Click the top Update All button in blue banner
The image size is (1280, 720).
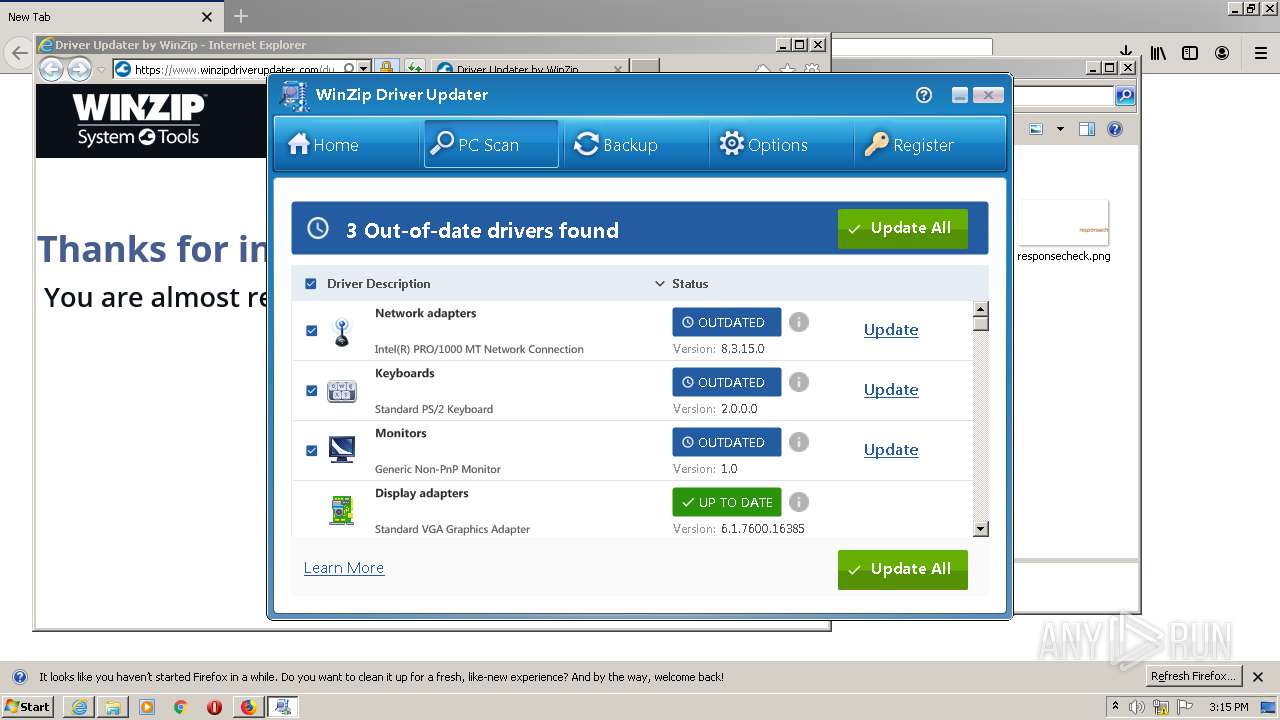[x=903, y=228]
